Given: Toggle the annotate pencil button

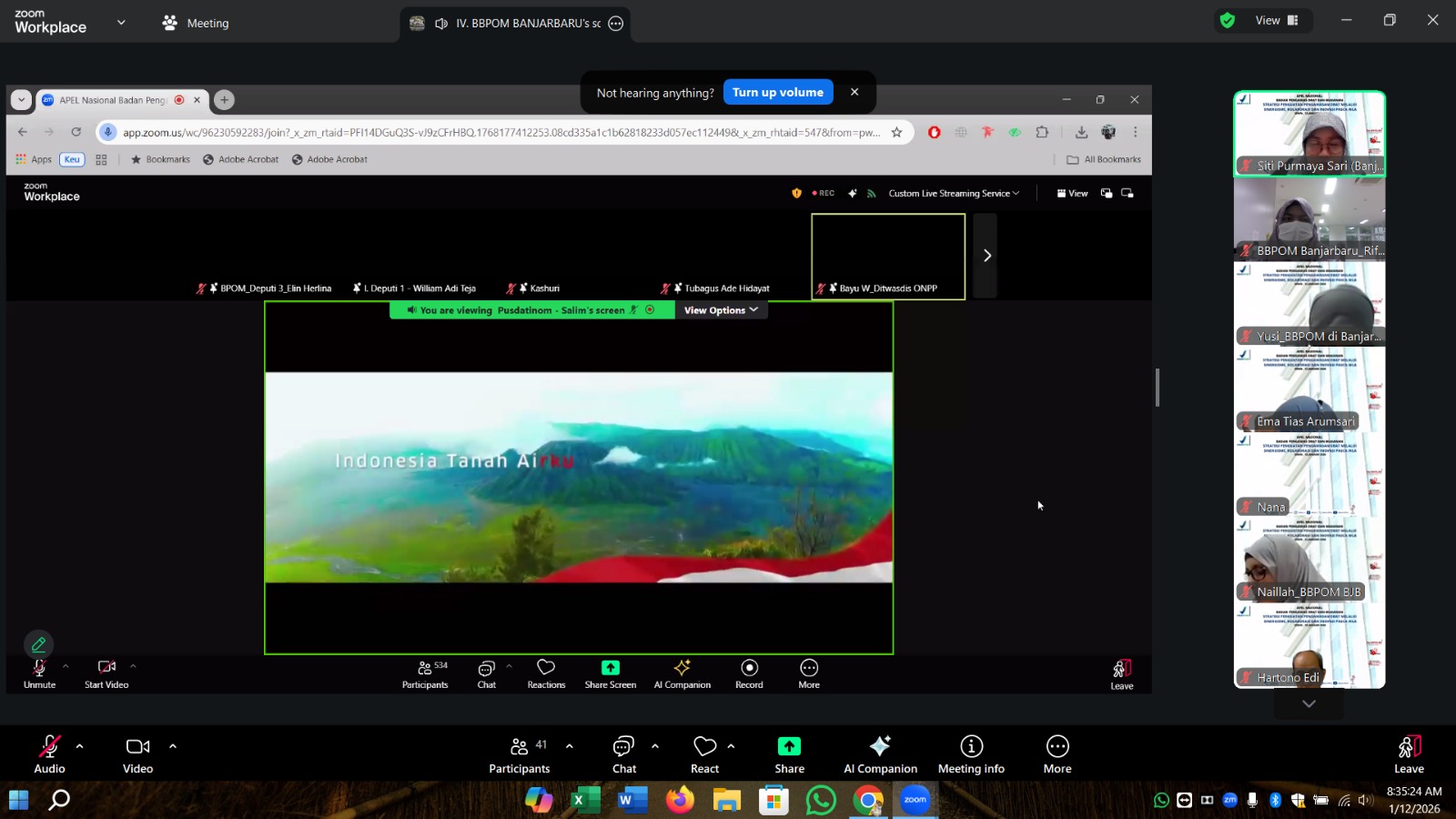Looking at the screenshot, I should point(38,644).
